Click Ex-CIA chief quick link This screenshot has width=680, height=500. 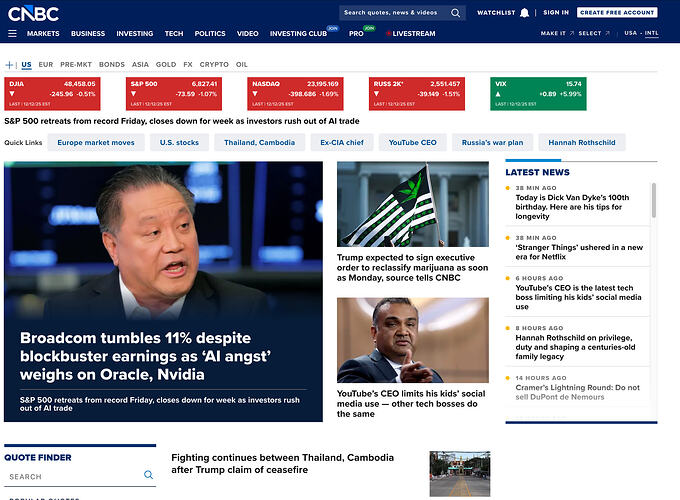click(x=342, y=142)
